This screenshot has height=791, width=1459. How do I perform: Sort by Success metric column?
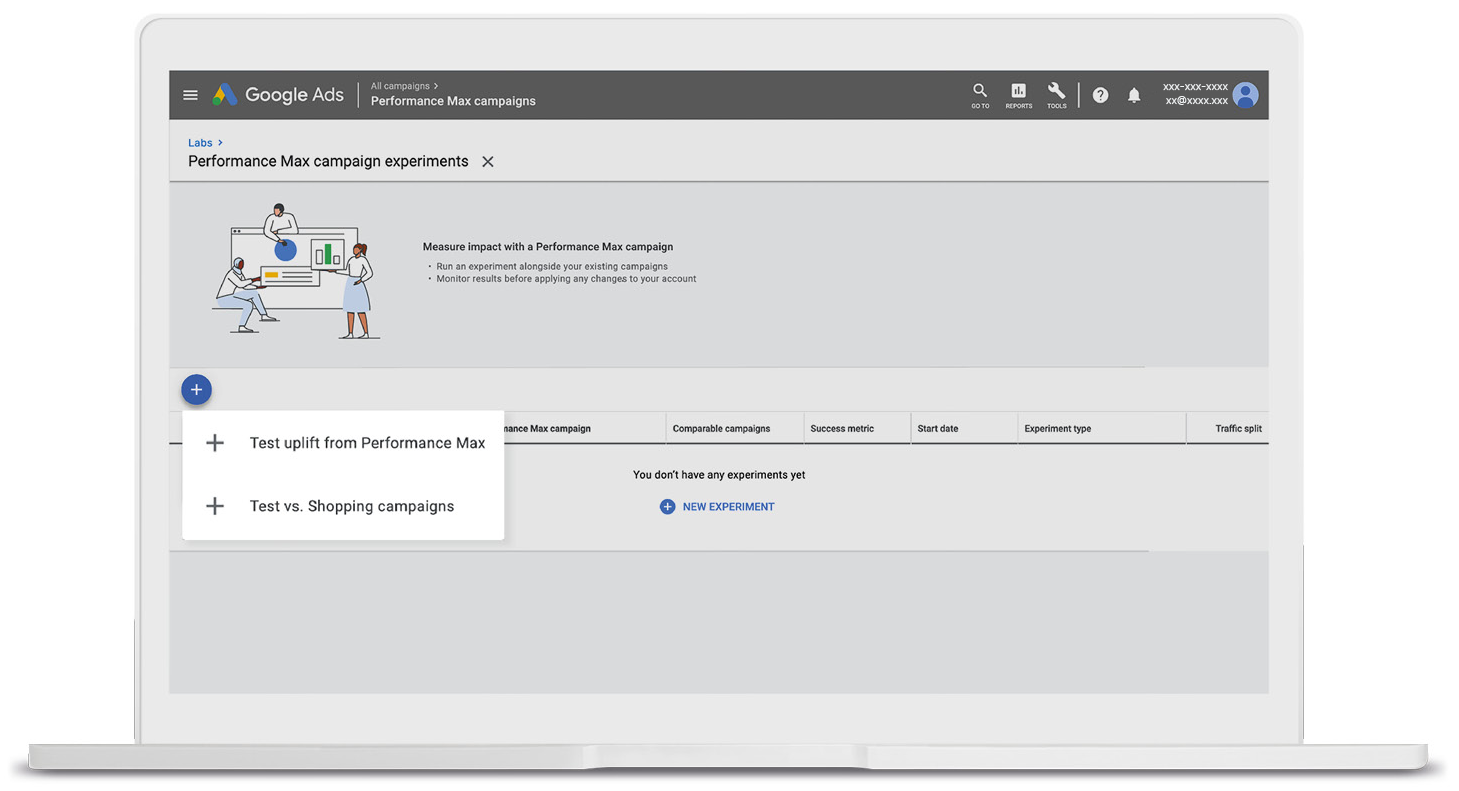pyautogui.click(x=842, y=429)
